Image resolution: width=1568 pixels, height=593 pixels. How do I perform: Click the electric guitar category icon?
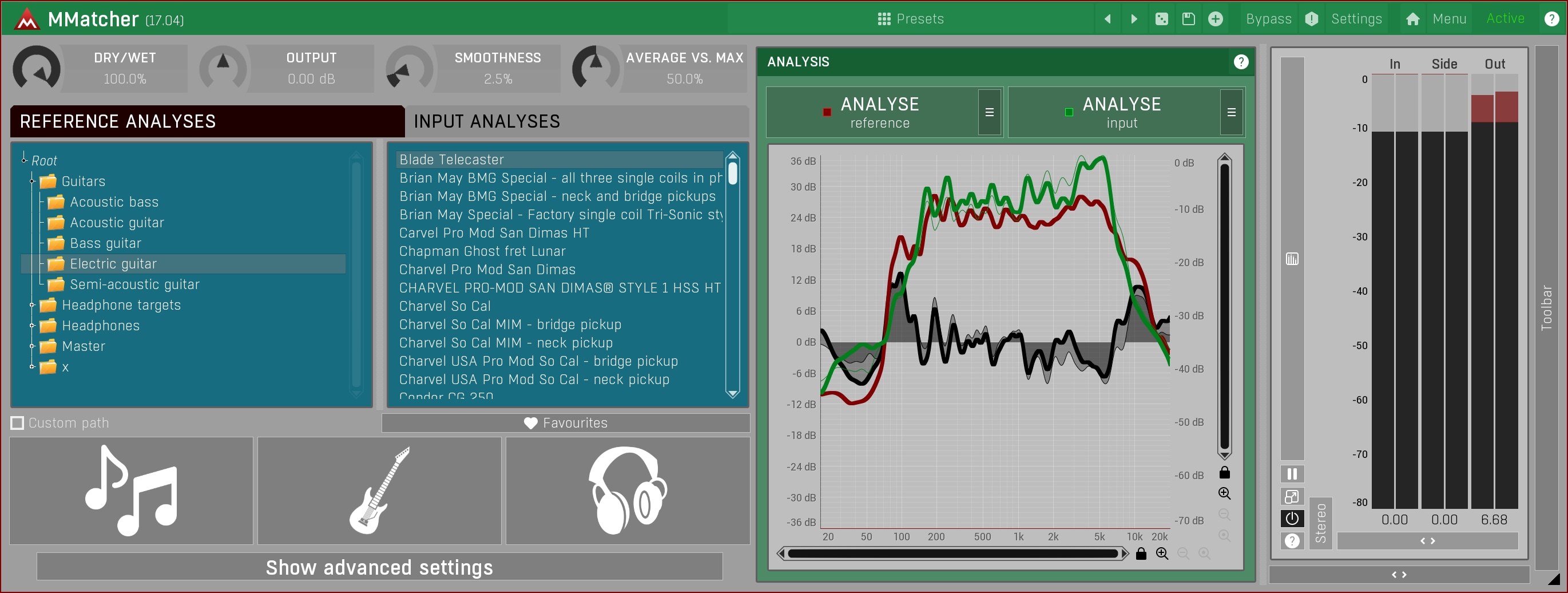tap(379, 490)
